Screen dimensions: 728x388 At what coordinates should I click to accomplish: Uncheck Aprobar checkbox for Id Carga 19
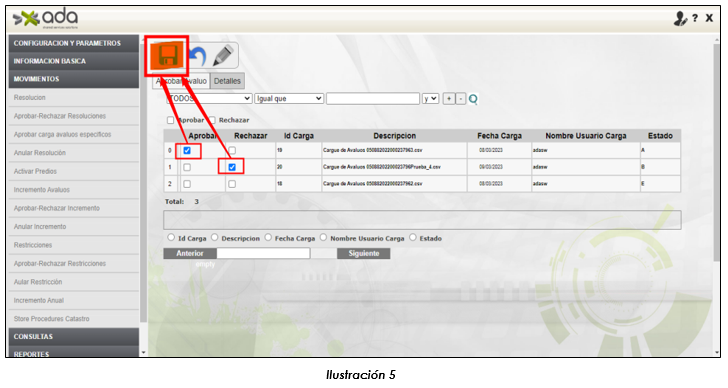click(x=187, y=150)
